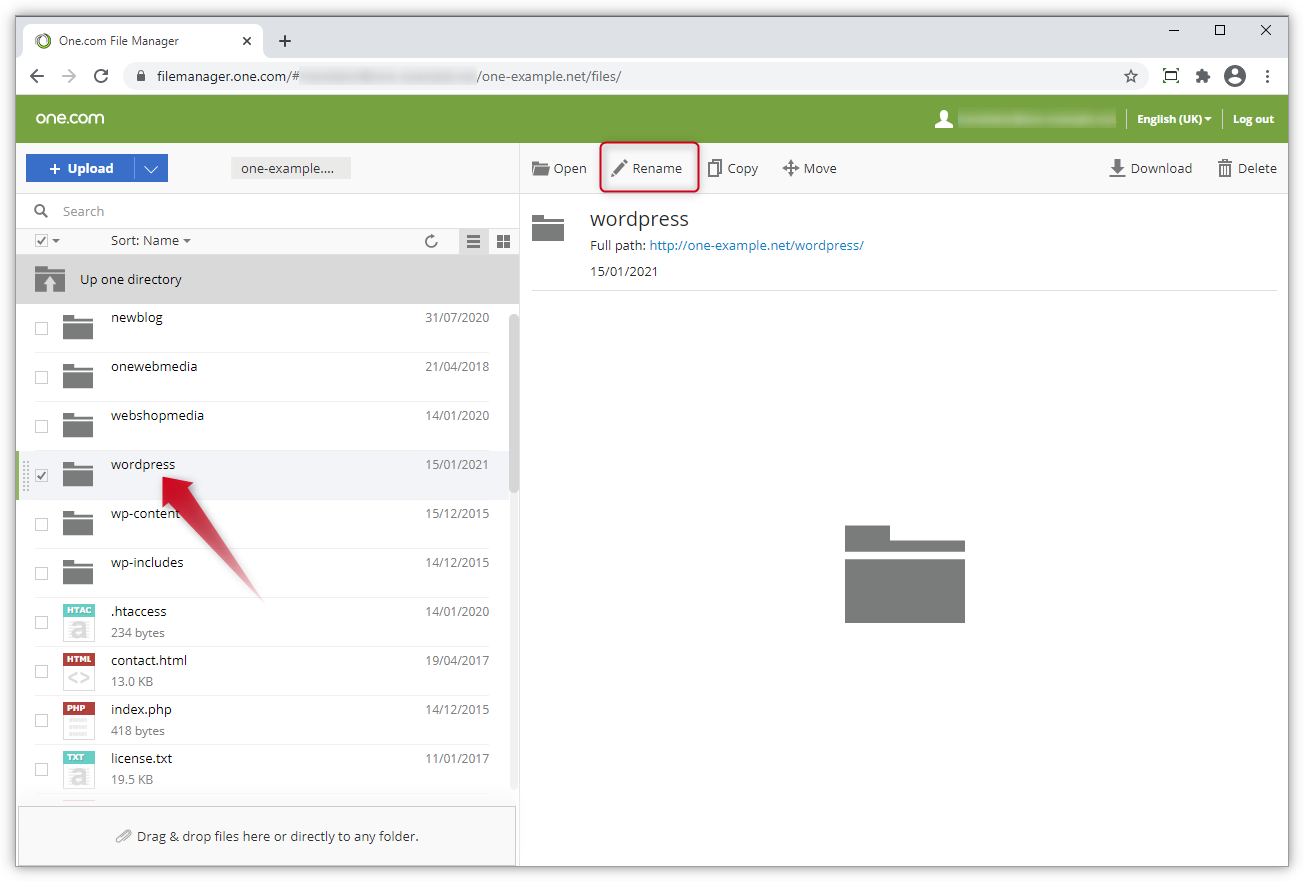Screen dimensions: 1304x882
Task: Open the selected wordpress folder
Action: point(559,167)
